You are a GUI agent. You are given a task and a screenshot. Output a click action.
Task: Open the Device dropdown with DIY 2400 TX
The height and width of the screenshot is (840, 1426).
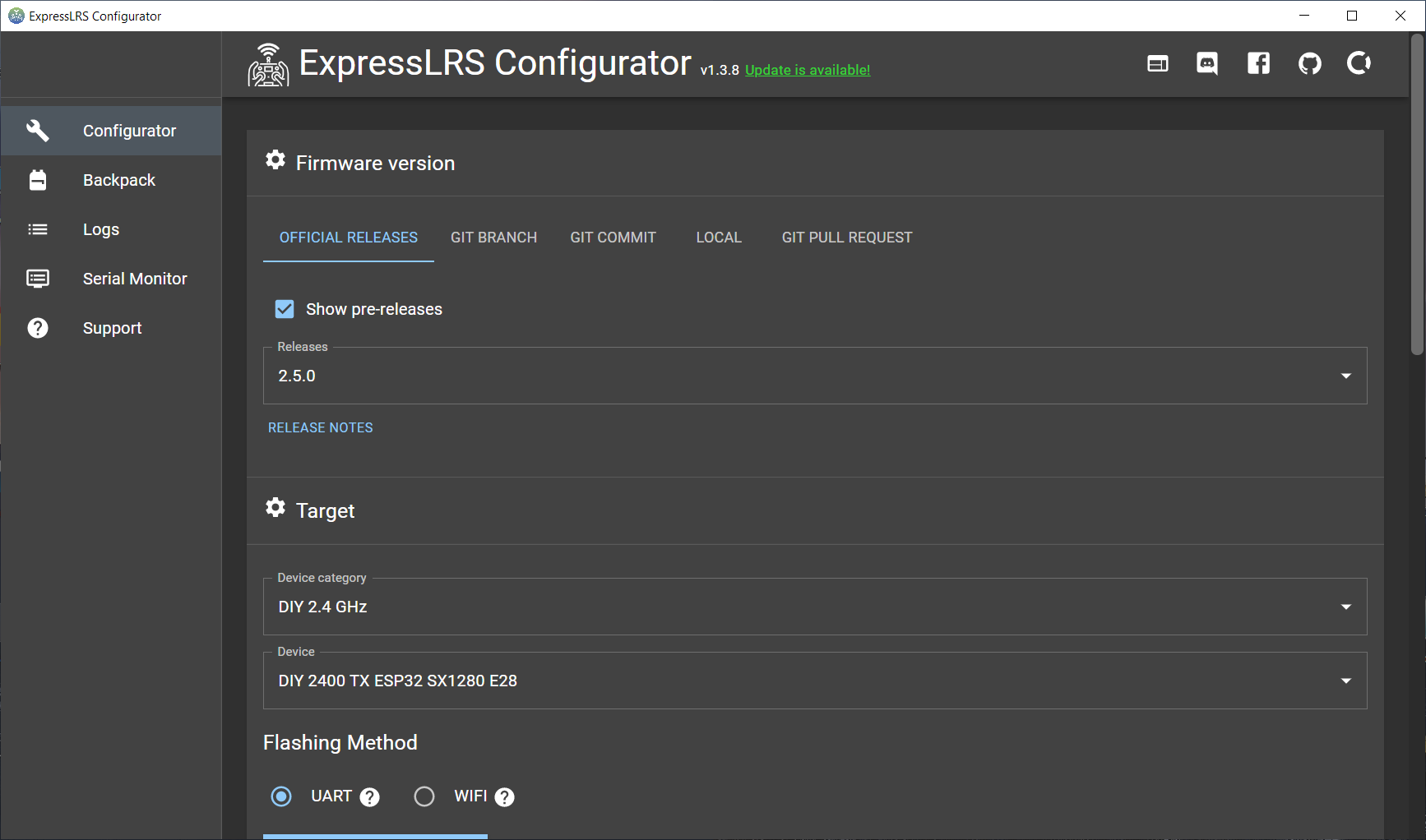click(815, 681)
